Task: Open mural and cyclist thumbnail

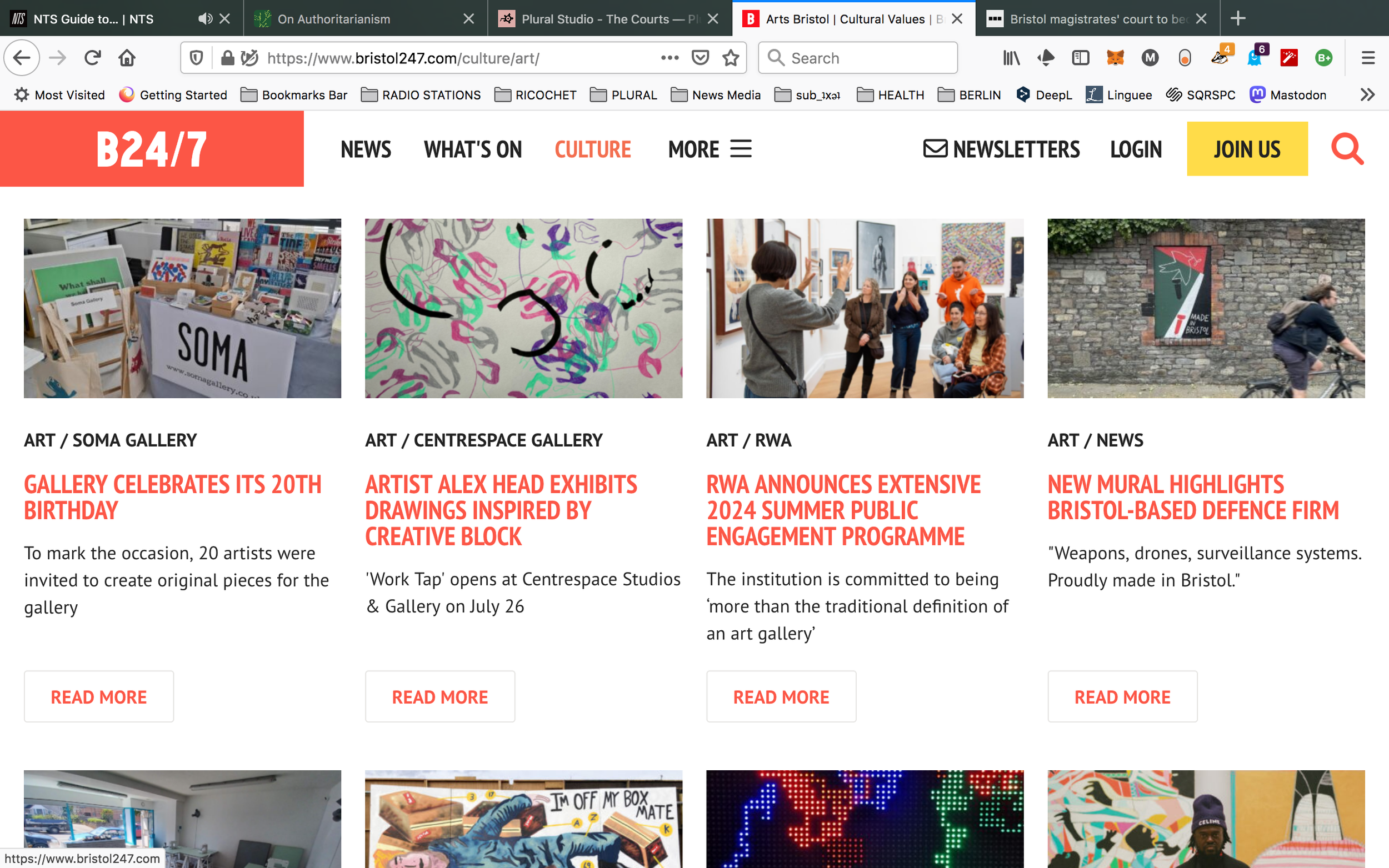Action: pyautogui.click(x=1206, y=308)
